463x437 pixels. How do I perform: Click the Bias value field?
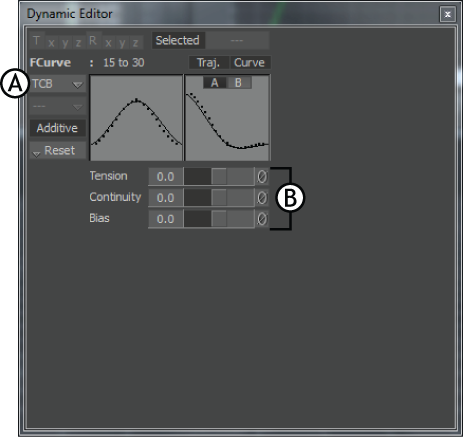166,219
